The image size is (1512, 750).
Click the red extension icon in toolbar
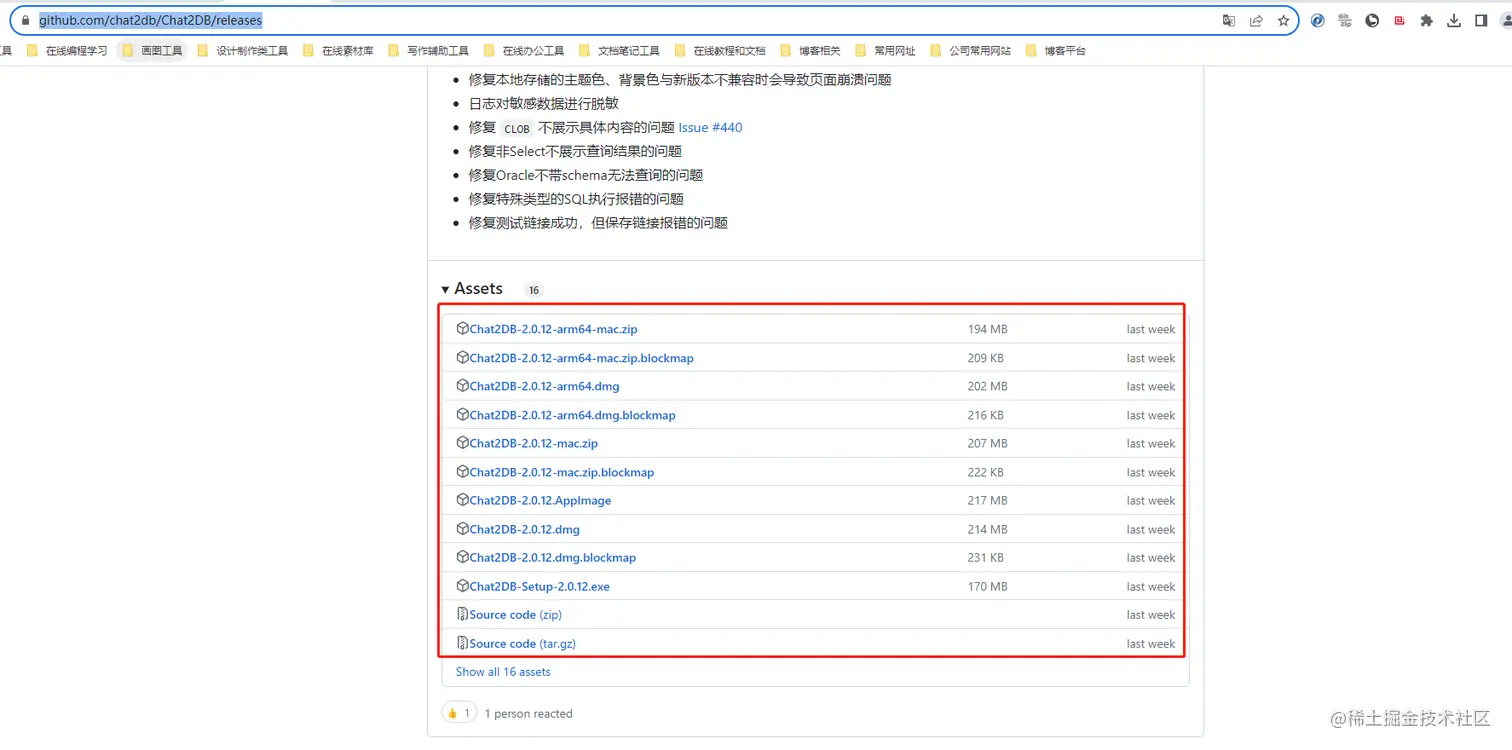pyautogui.click(x=1400, y=20)
